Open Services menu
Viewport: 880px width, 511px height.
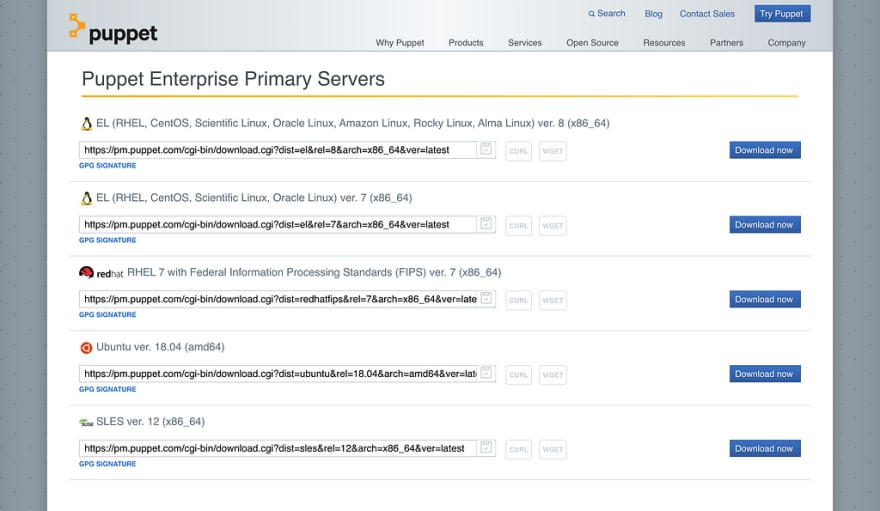(525, 43)
